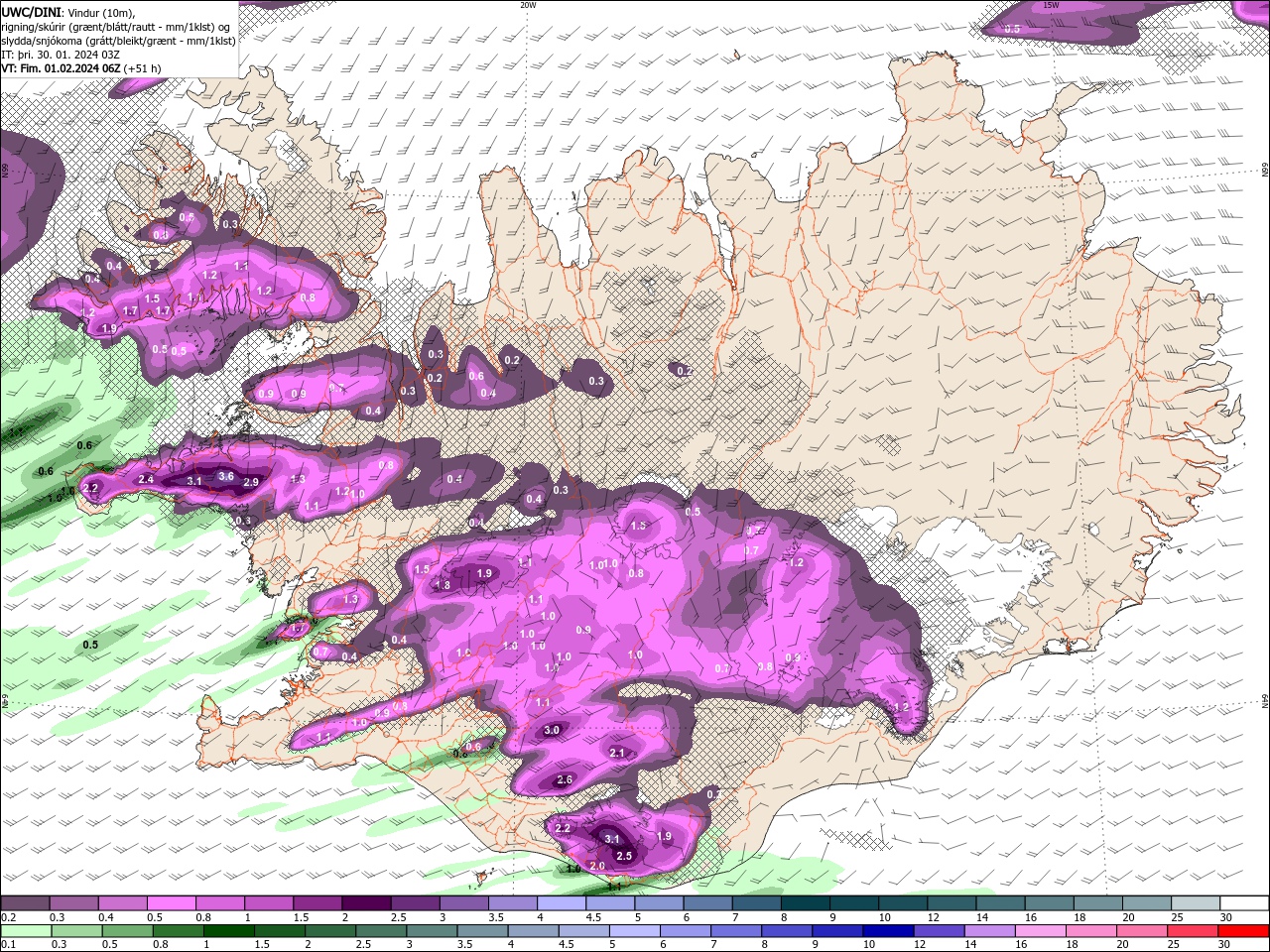This screenshot has height=952, width=1270.
Task: Pick the lavender 4–4.5 snow swatch
Action: [562, 904]
